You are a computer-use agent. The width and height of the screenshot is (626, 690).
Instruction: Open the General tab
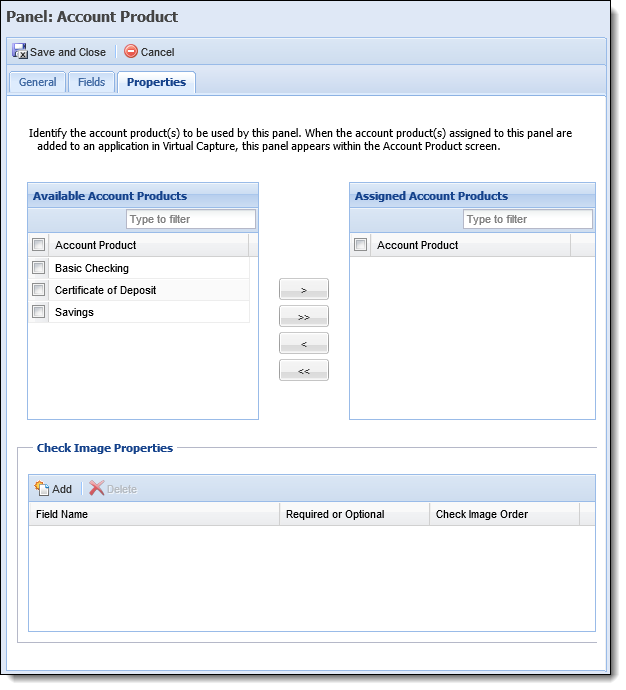37,82
